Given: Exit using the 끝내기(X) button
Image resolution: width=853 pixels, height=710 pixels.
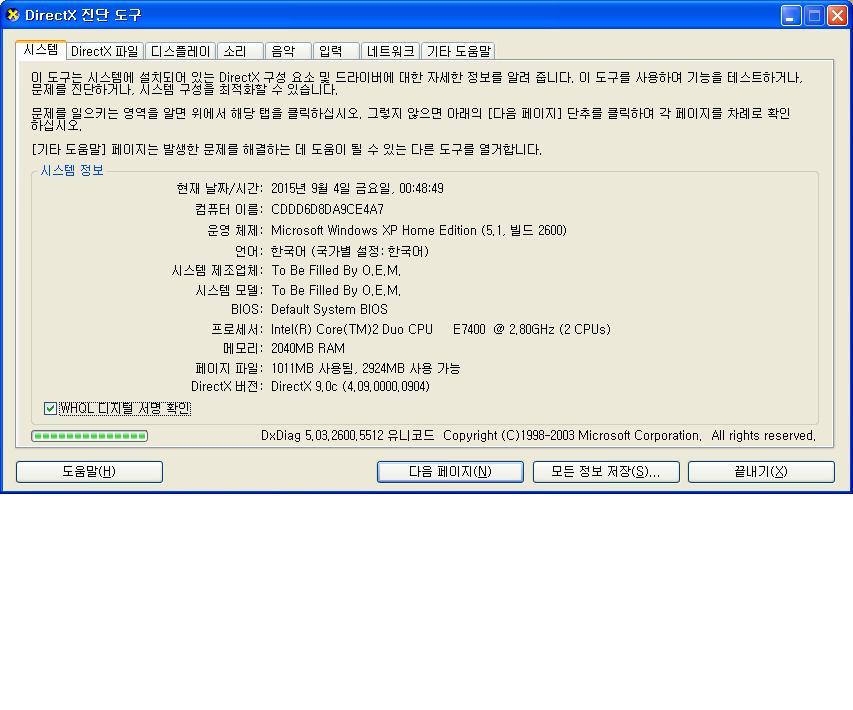Looking at the screenshot, I should (761, 472).
